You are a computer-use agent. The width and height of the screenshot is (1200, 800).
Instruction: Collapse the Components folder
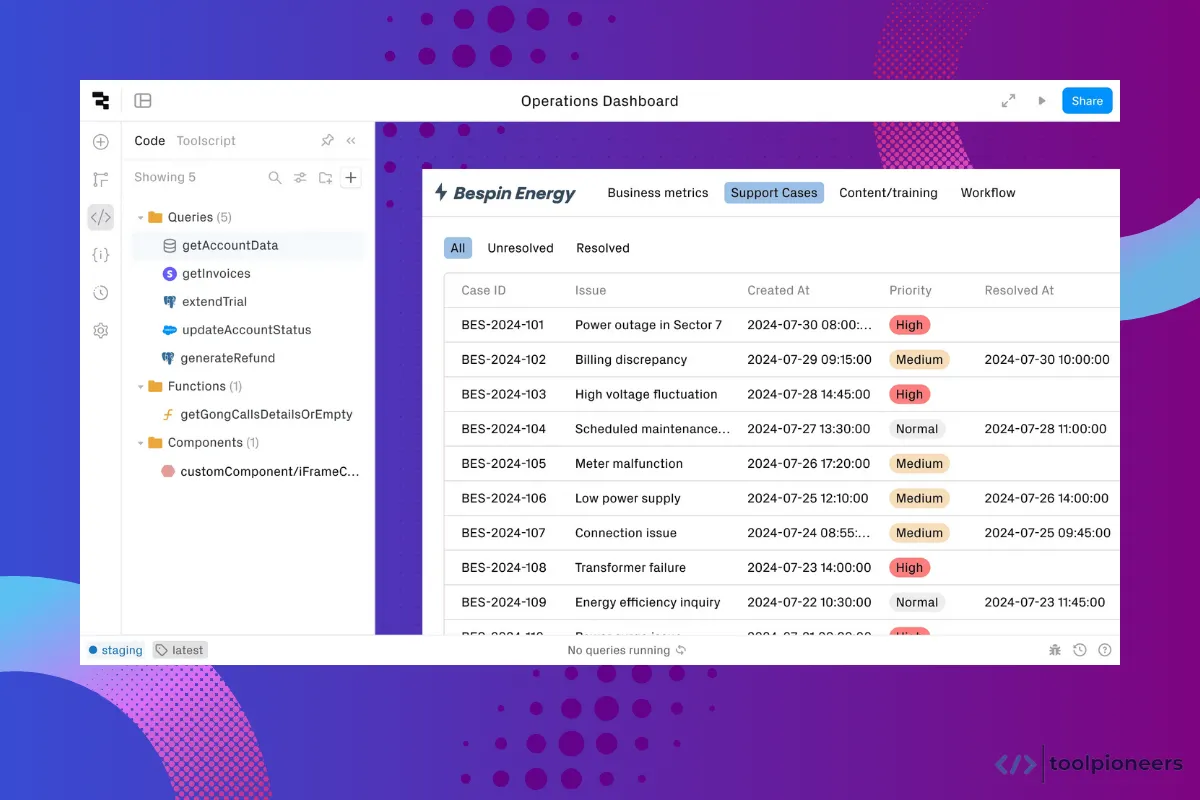click(x=141, y=442)
